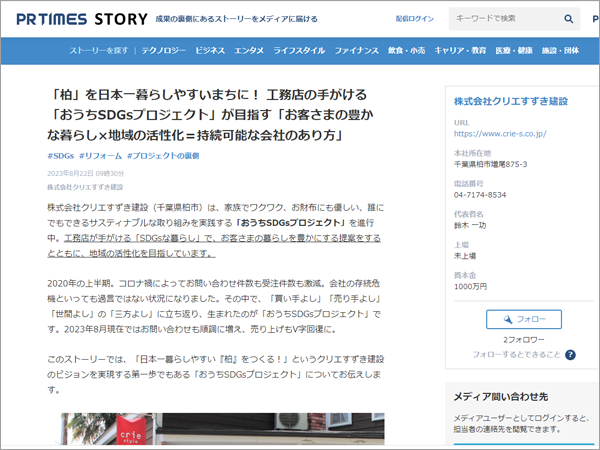The width and height of the screenshot is (600, 450).
Task: Open the エンタメ category
Action: [x=249, y=51]
